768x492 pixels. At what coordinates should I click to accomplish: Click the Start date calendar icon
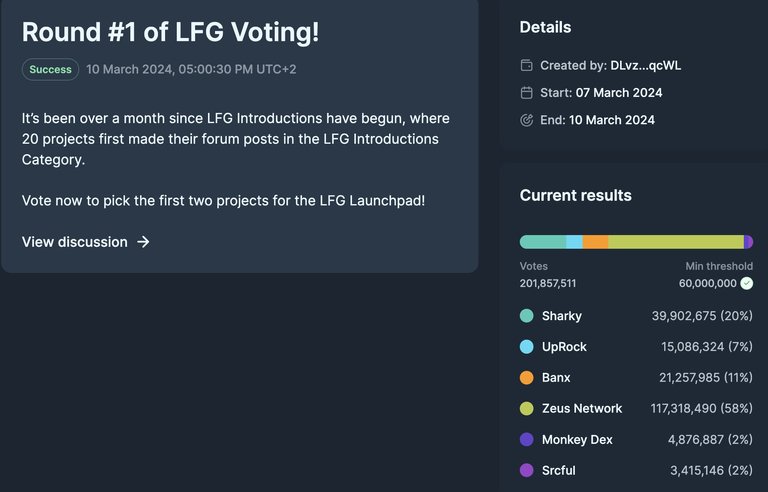[527, 93]
